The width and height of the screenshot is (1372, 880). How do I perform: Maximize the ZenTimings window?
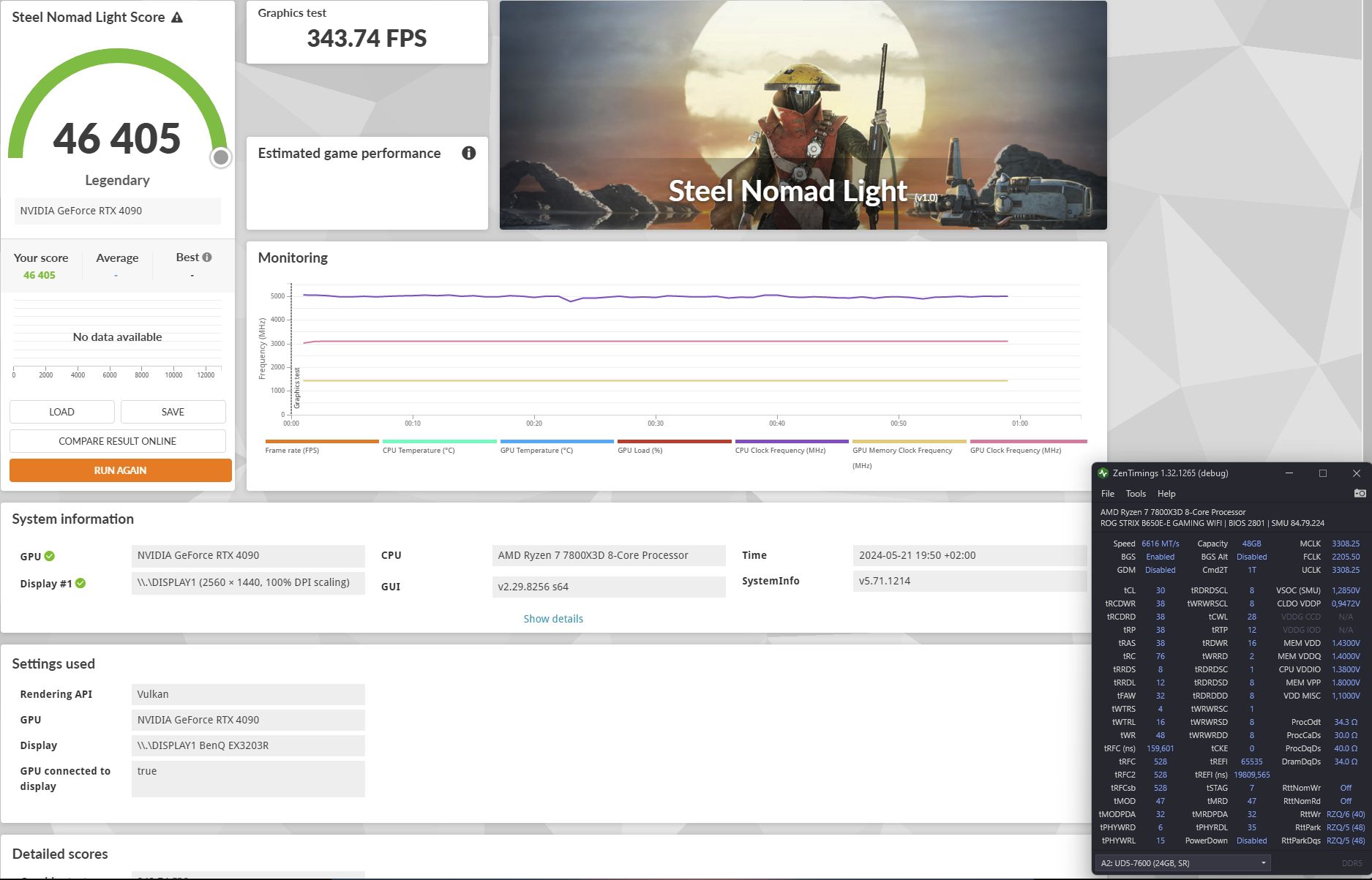[1323, 473]
